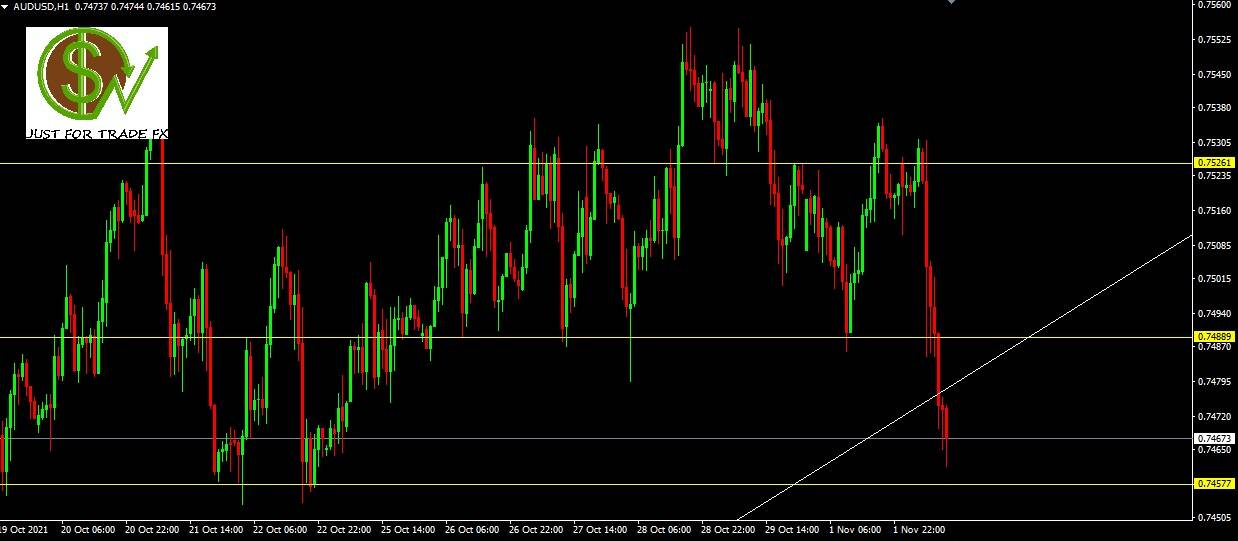Click the 0.75015 price scale label
This screenshot has height=541, width=1238.
pos(1215,278)
